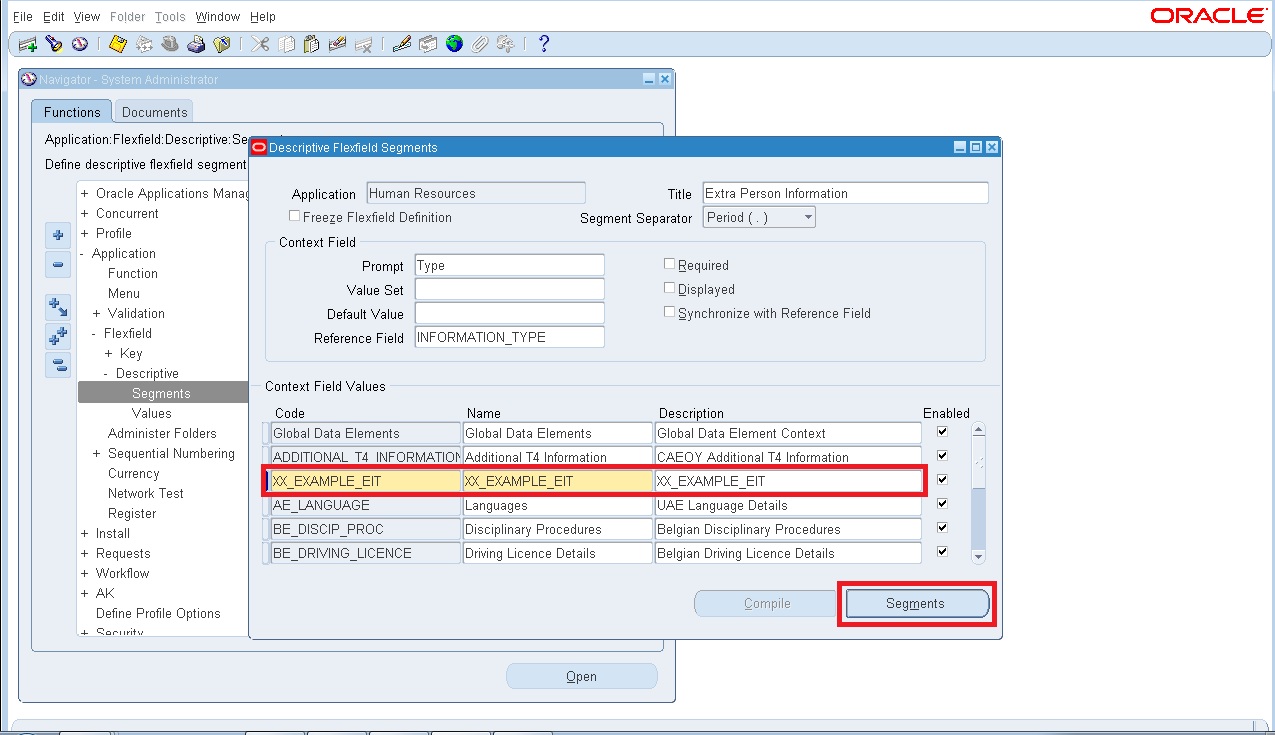Expand the Sequential Numbering node

97,453
